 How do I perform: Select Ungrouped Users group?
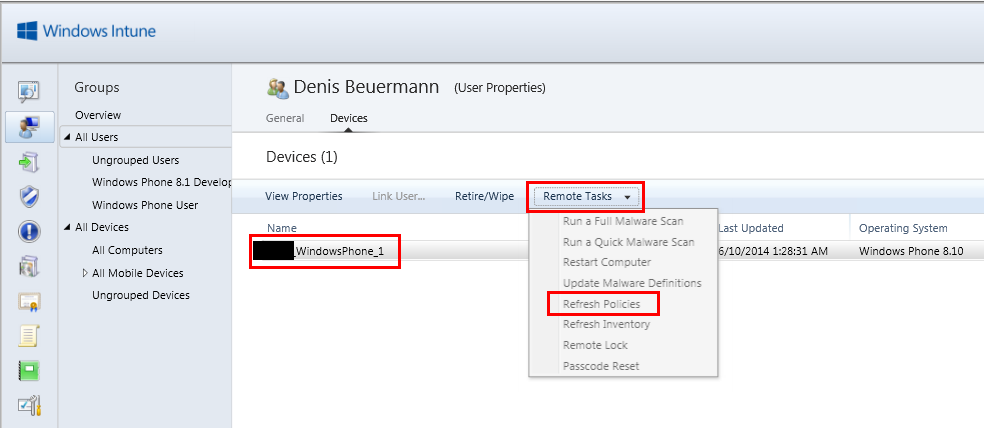[136, 160]
